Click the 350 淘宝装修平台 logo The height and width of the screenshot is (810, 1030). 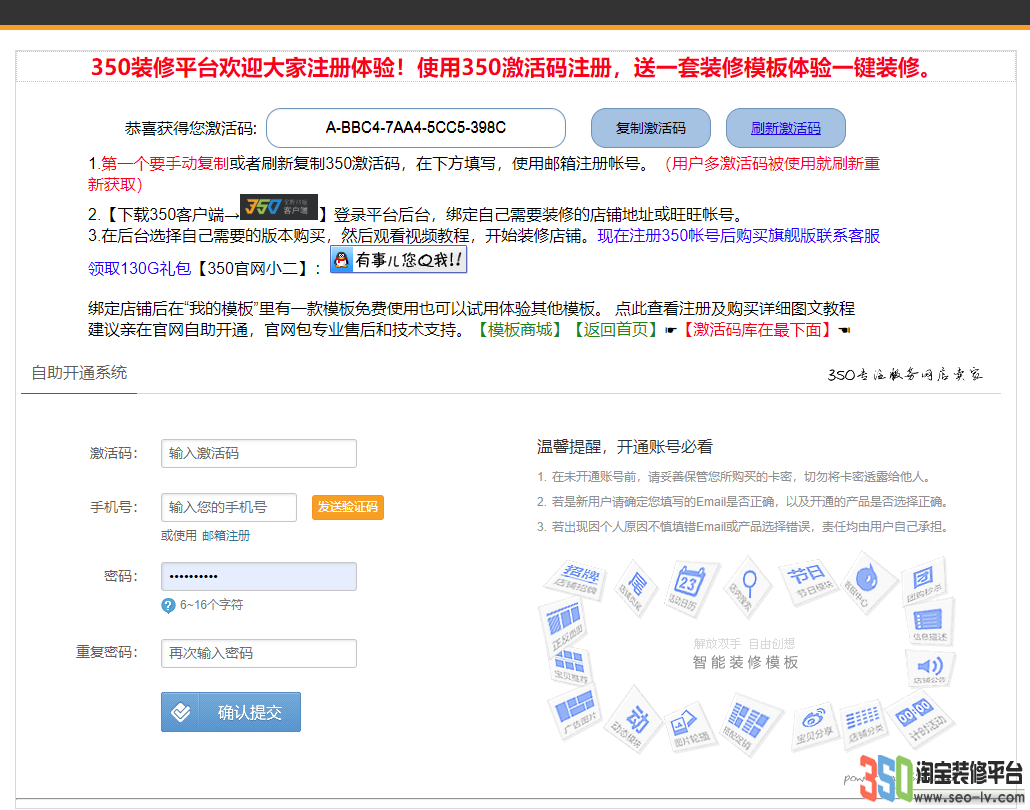(942, 778)
